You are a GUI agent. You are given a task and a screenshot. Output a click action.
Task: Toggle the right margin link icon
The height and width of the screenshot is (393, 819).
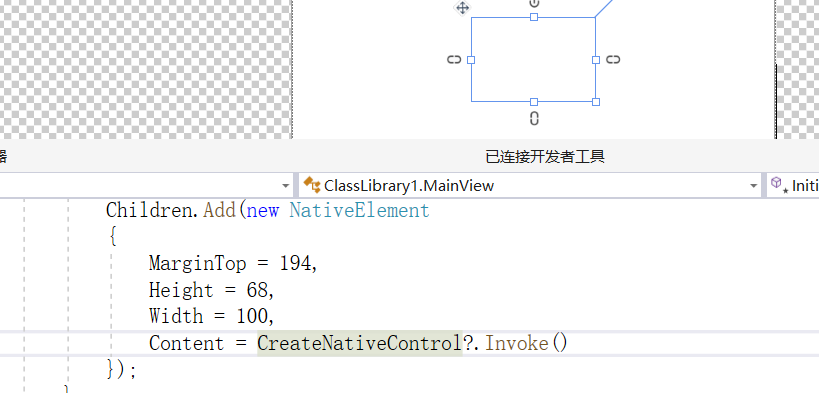613,60
